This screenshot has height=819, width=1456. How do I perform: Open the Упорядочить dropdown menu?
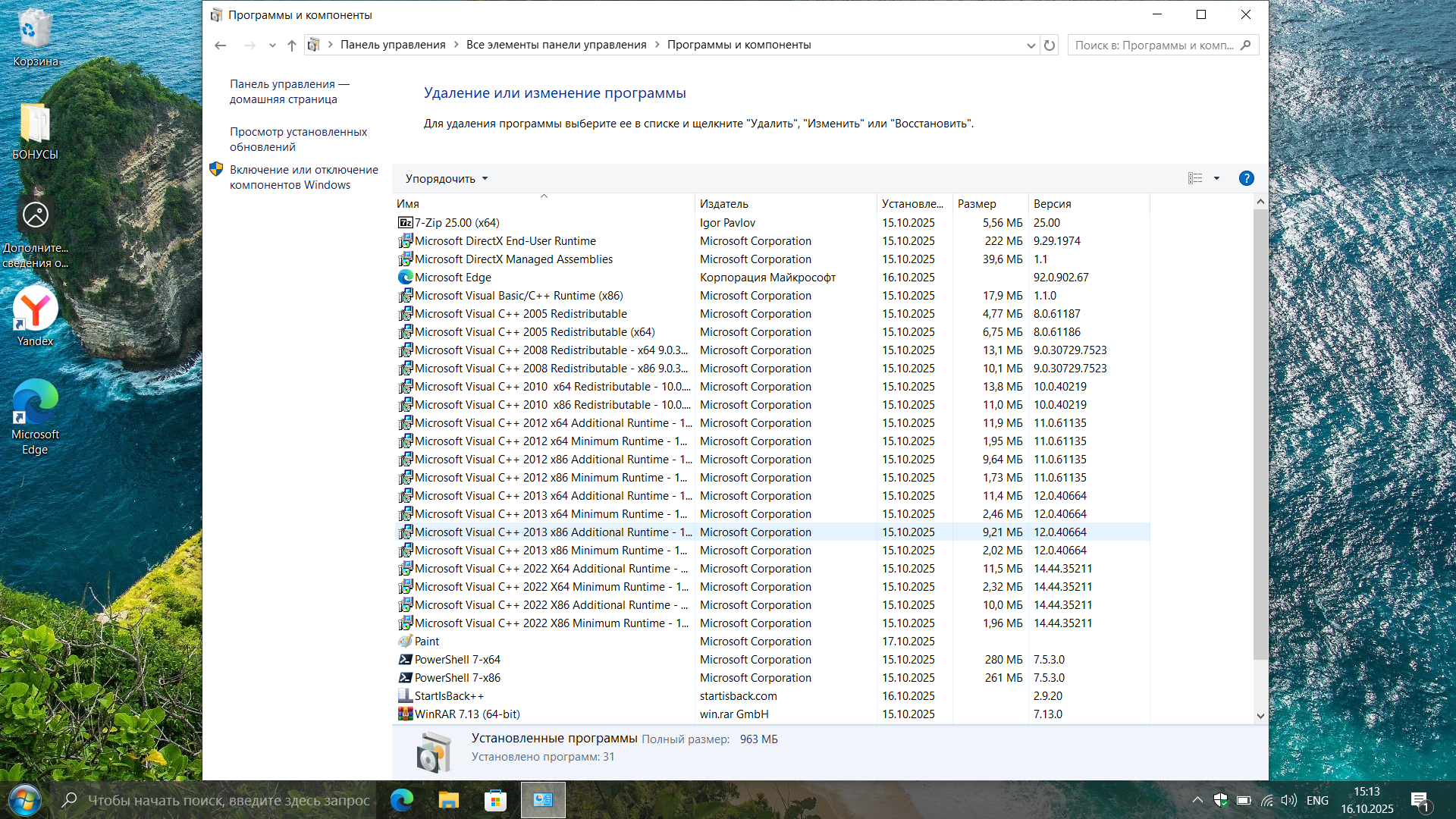pyautogui.click(x=447, y=179)
